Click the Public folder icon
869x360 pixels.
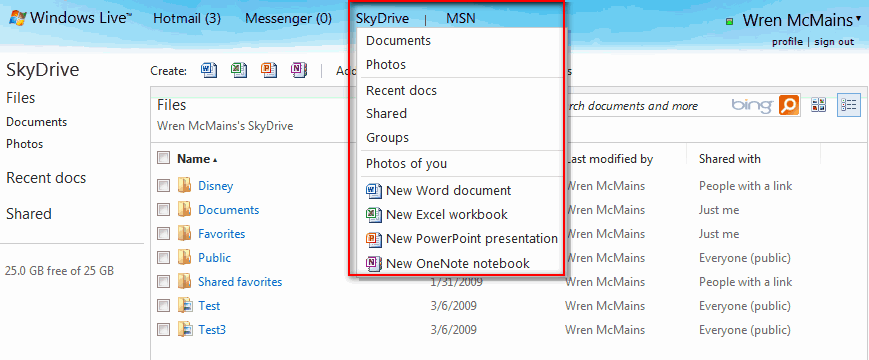tap(185, 258)
